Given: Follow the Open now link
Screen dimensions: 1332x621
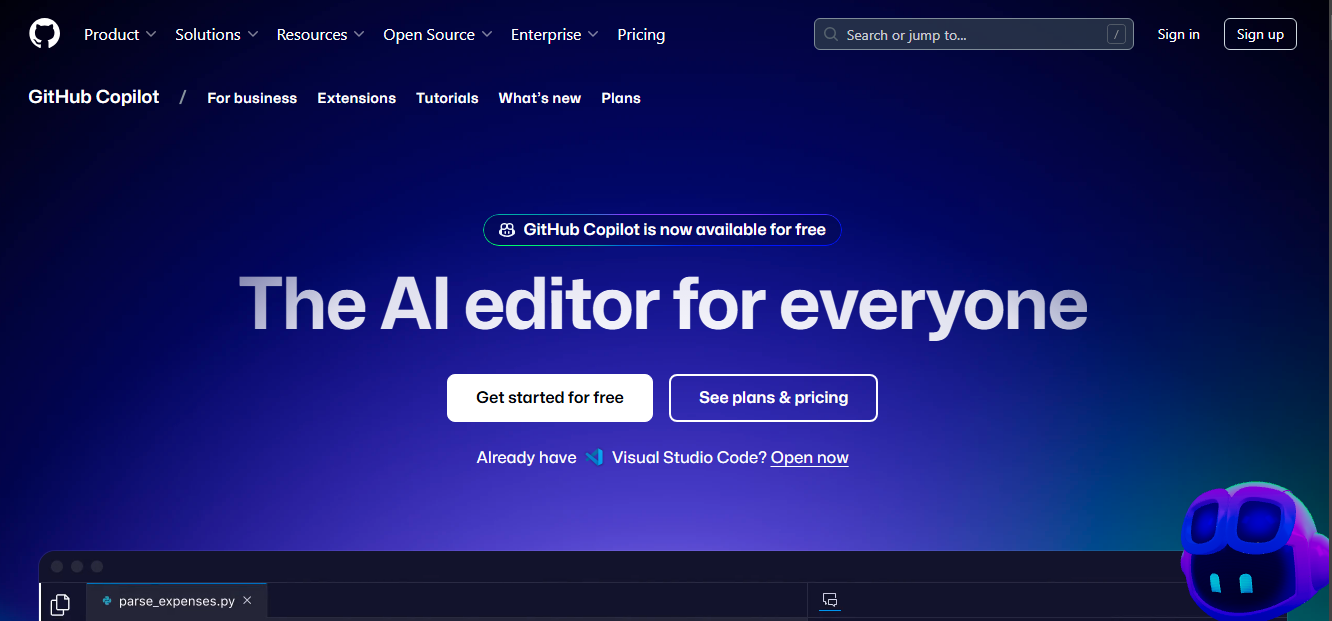Looking at the screenshot, I should [810, 457].
